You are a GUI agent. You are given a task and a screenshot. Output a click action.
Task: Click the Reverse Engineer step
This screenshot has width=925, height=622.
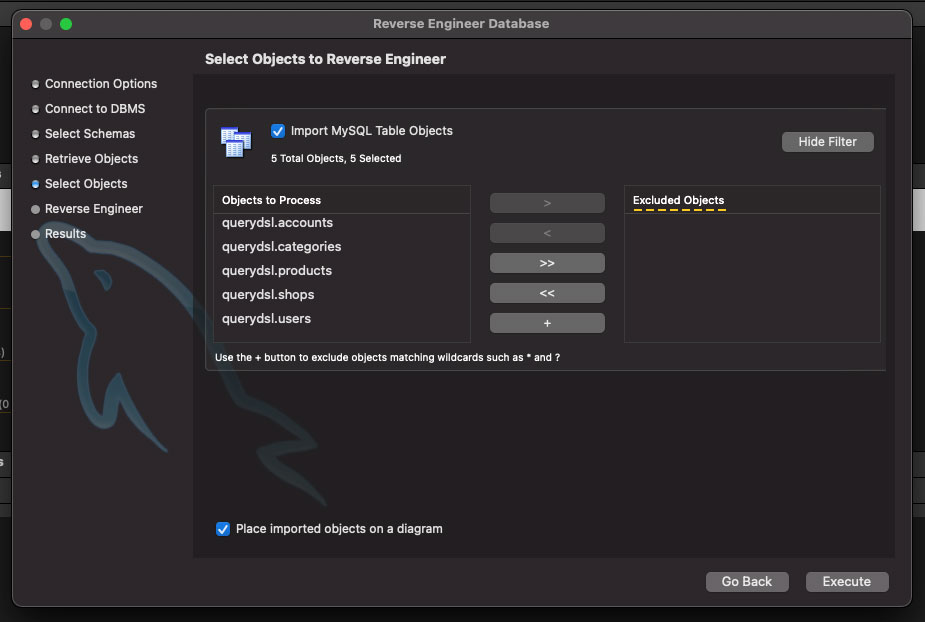click(94, 209)
